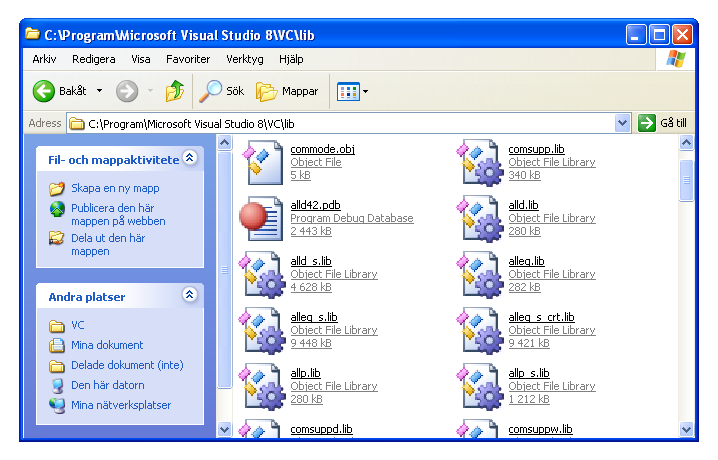Open Delade dokument (inte) link
This screenshot has height=460, width=718.
[127, 365]
